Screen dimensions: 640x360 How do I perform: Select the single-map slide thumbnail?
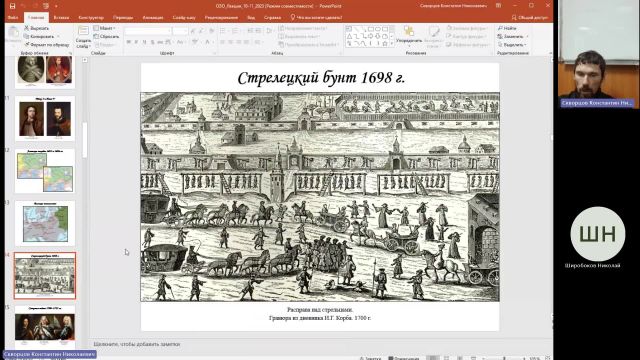[45, 223]
